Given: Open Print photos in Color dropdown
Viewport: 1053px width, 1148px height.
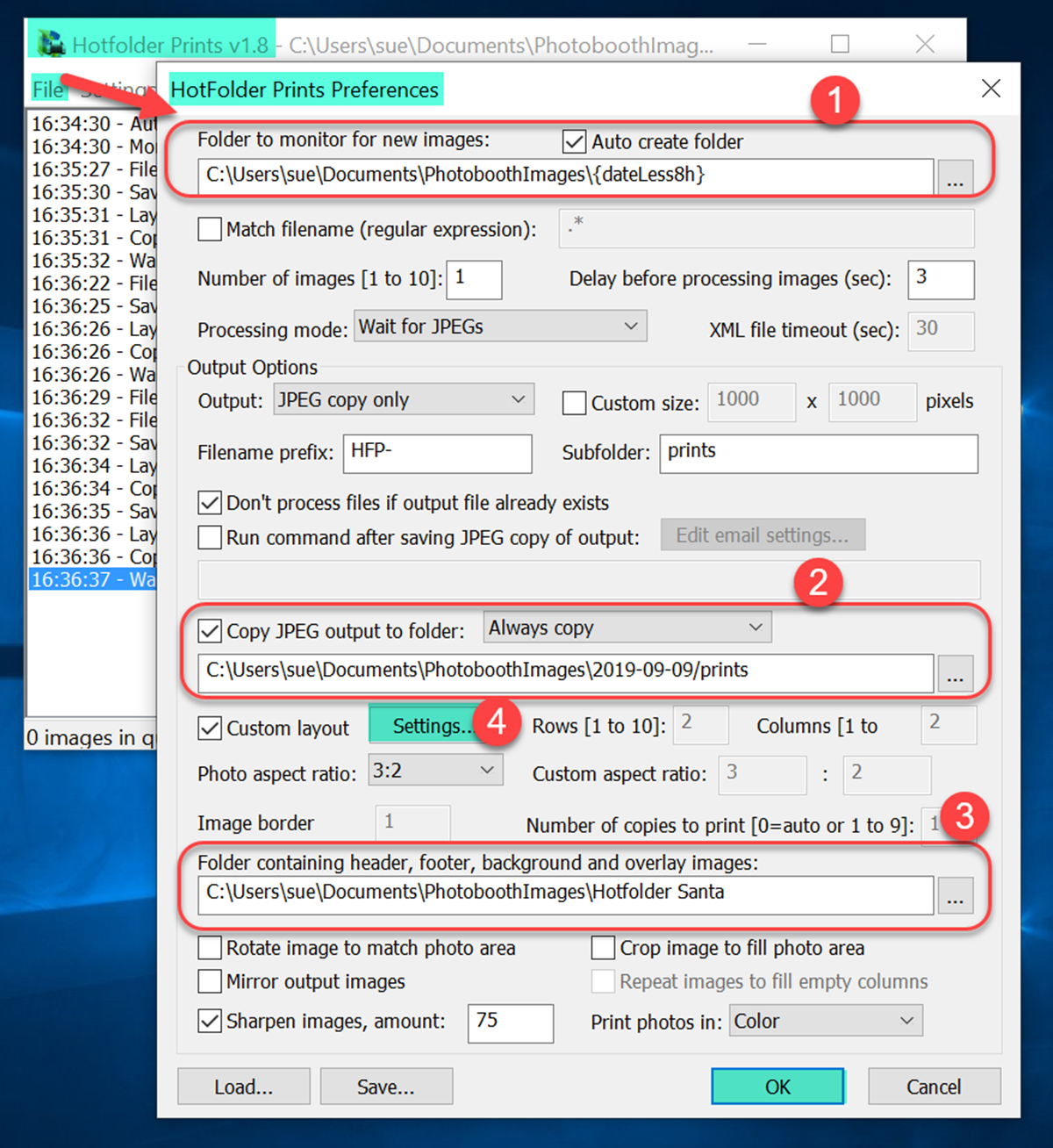Looking at the screenshot, I should tap(826, 1021).
